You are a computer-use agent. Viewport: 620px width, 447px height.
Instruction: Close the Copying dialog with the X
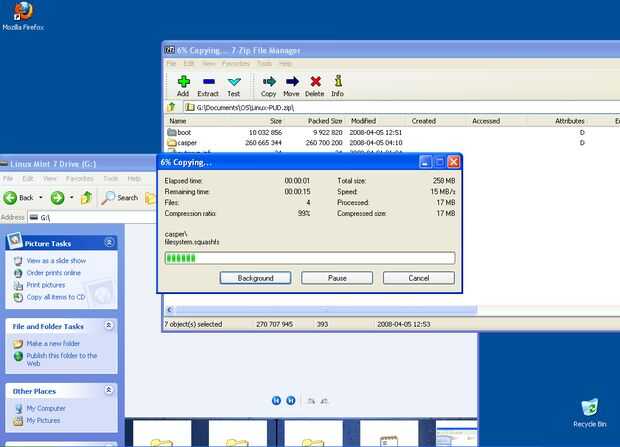click(454, 162)
